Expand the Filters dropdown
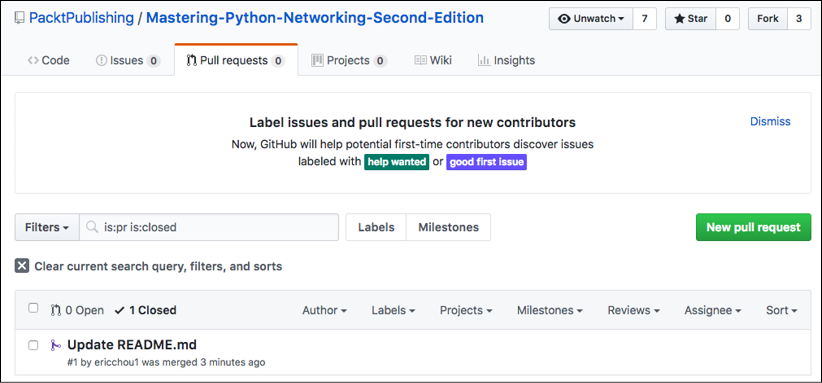 tap(47, 227)
